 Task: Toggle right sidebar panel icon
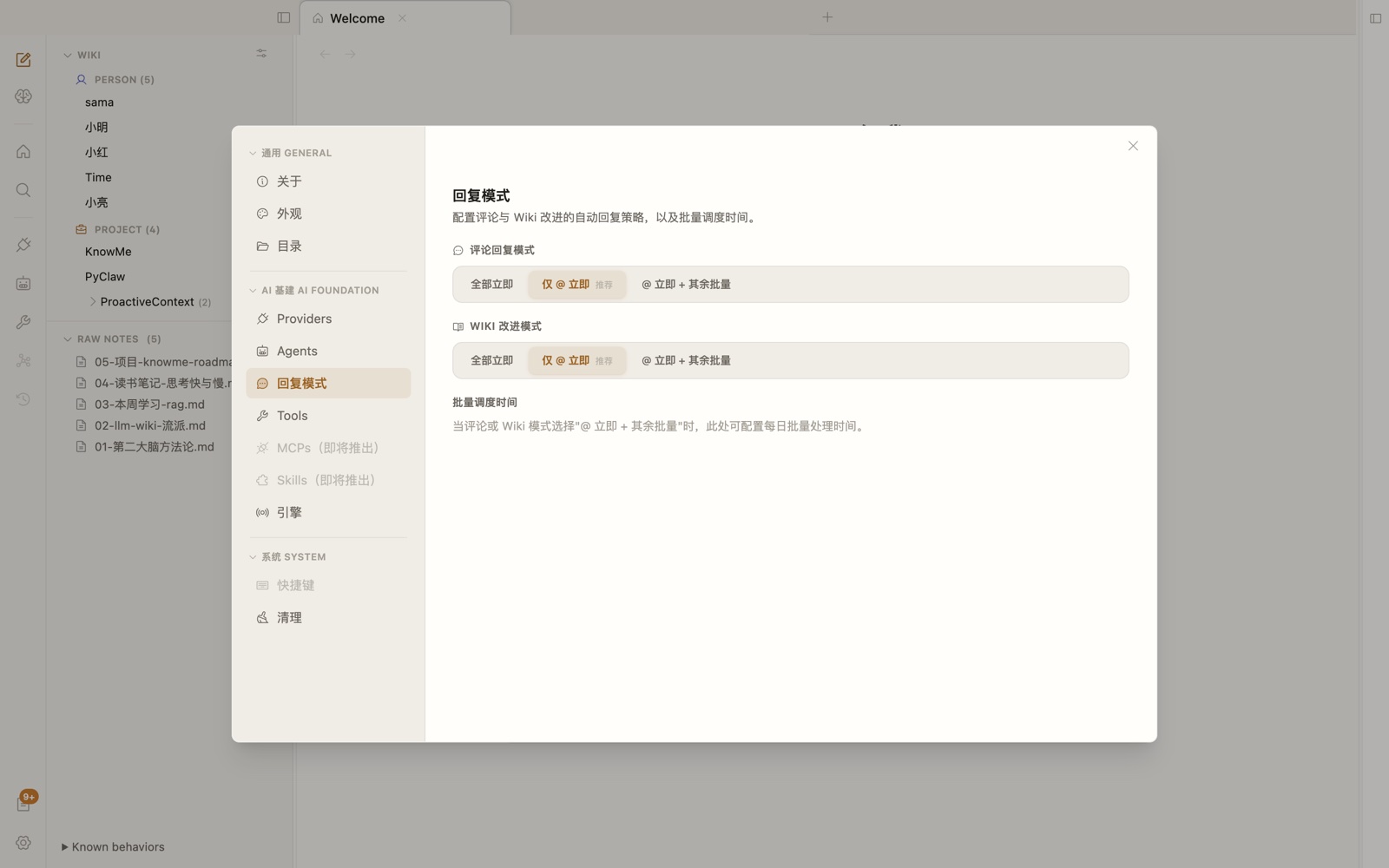pos(1375,18)
